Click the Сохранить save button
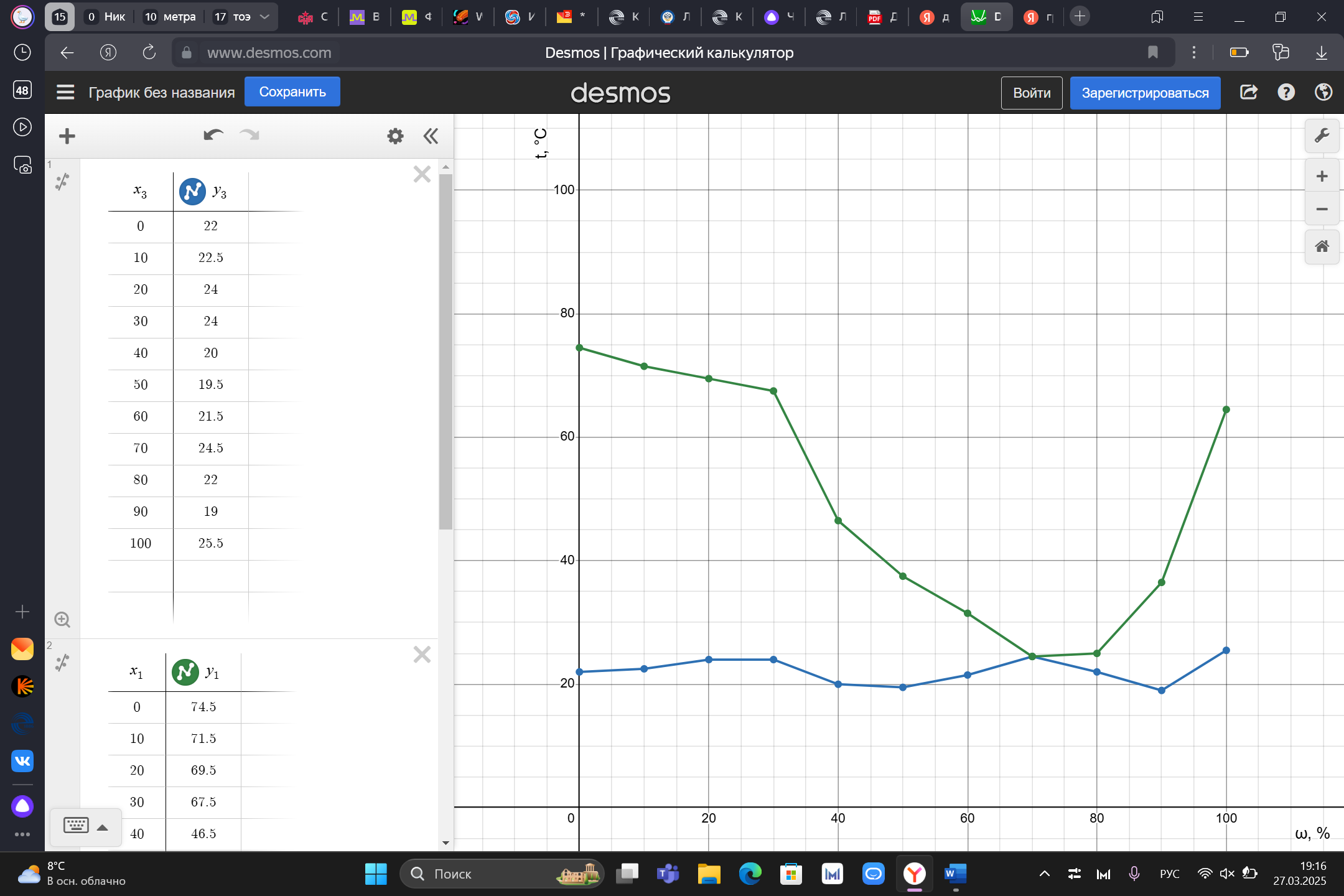 [292, 92]
